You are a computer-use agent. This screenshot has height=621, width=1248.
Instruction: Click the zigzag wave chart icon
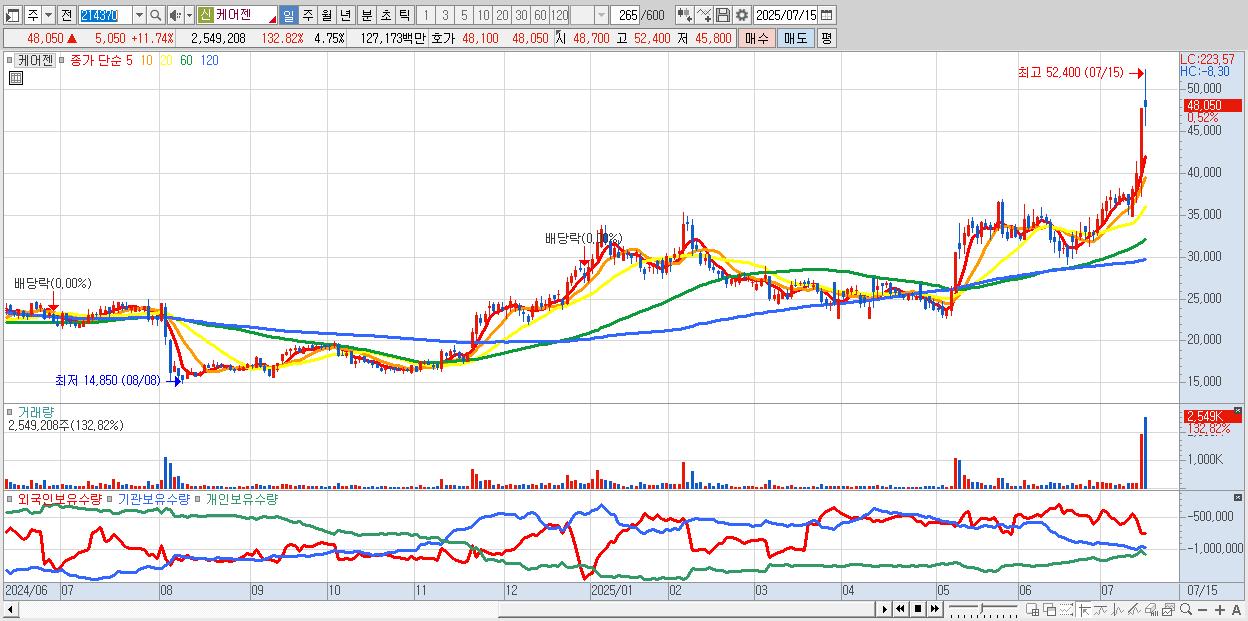(x=1117, y=610)
